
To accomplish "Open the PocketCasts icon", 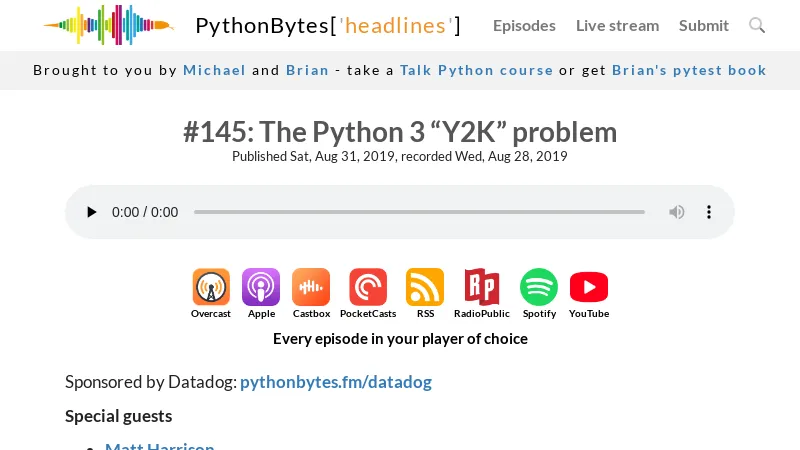I will tap(368, 288).
